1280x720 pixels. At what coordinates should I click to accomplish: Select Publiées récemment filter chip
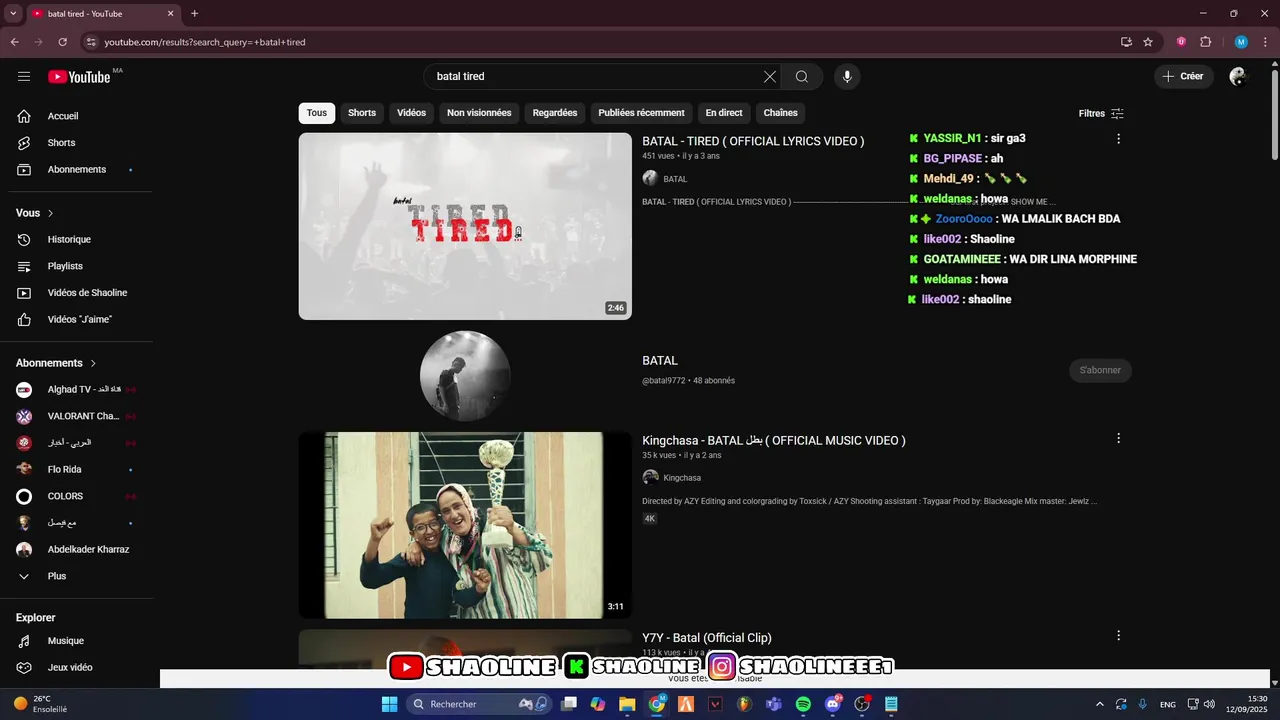point(641,113)
